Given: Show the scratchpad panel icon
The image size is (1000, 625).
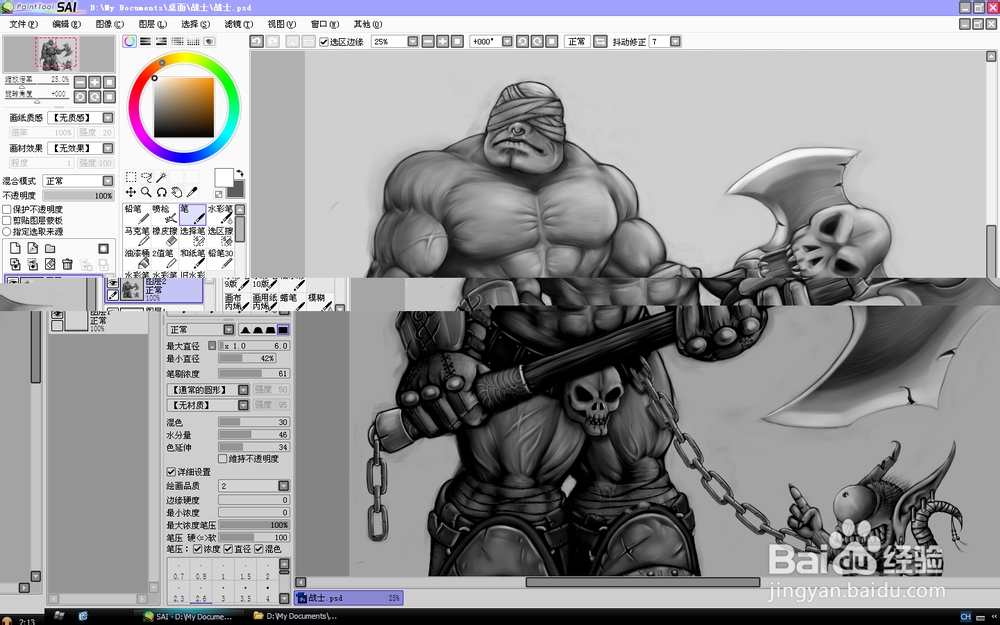Looking at the screenshot, I should tap(209, 41).
